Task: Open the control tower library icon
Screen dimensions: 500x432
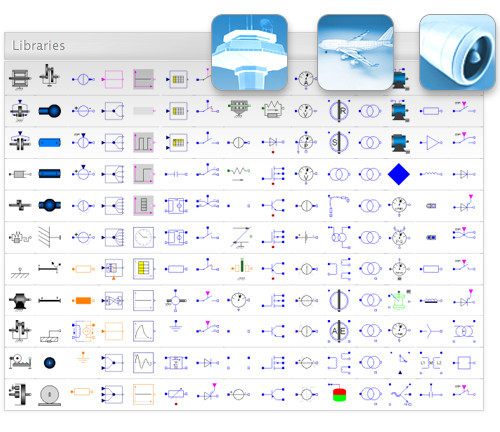Action: 249,52
